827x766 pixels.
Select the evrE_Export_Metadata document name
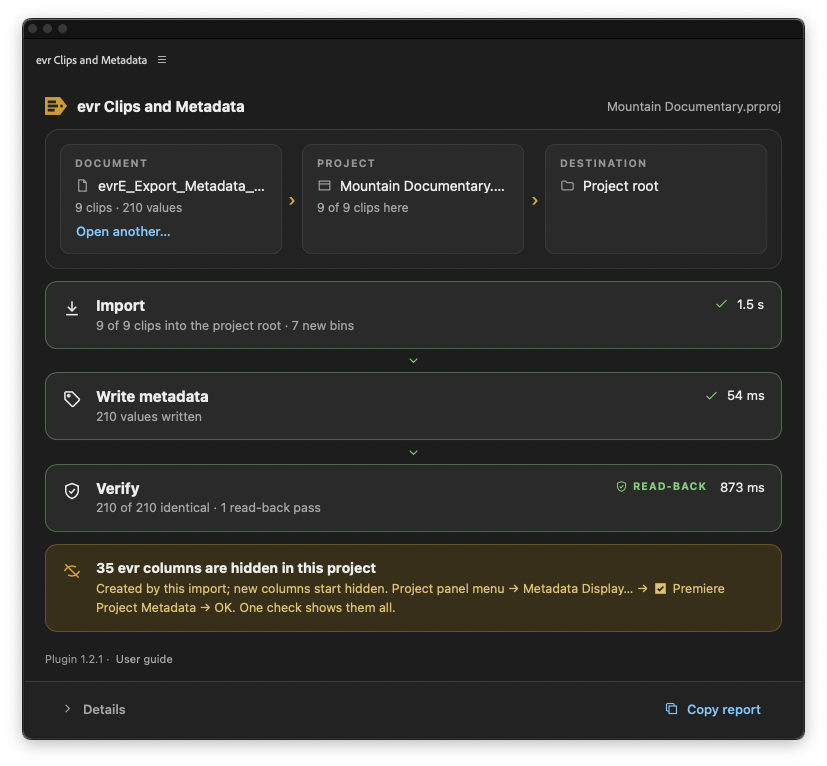click(x=181, y=186)
